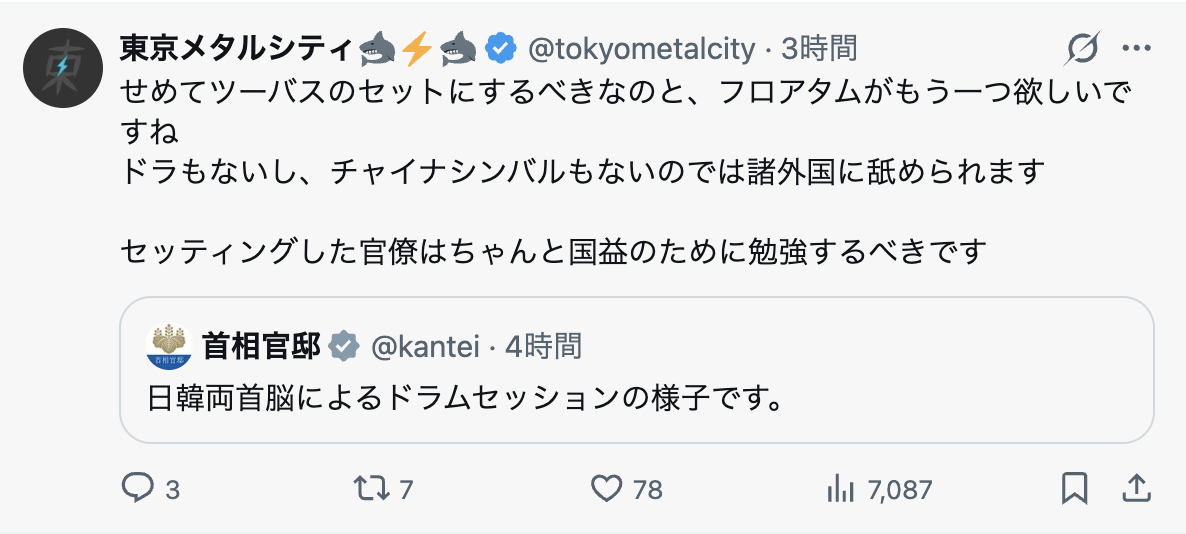
Task: Like the post with the heart icon
Action: pyautogui.click(x=607, y=489)
